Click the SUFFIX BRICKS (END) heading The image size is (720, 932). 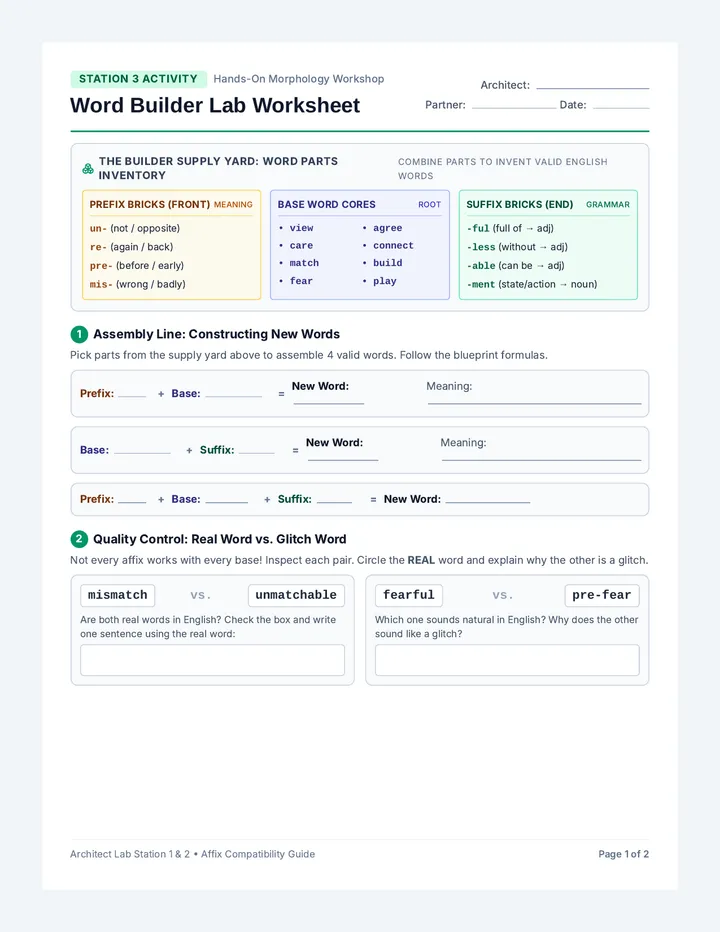(x=520, y=204)
